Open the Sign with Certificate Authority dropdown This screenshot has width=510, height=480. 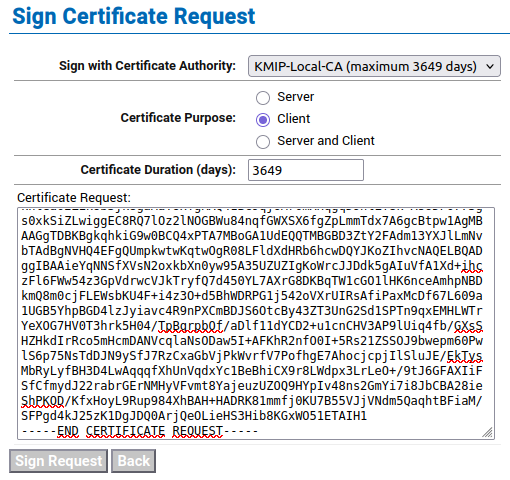click(x=374, y=66)
